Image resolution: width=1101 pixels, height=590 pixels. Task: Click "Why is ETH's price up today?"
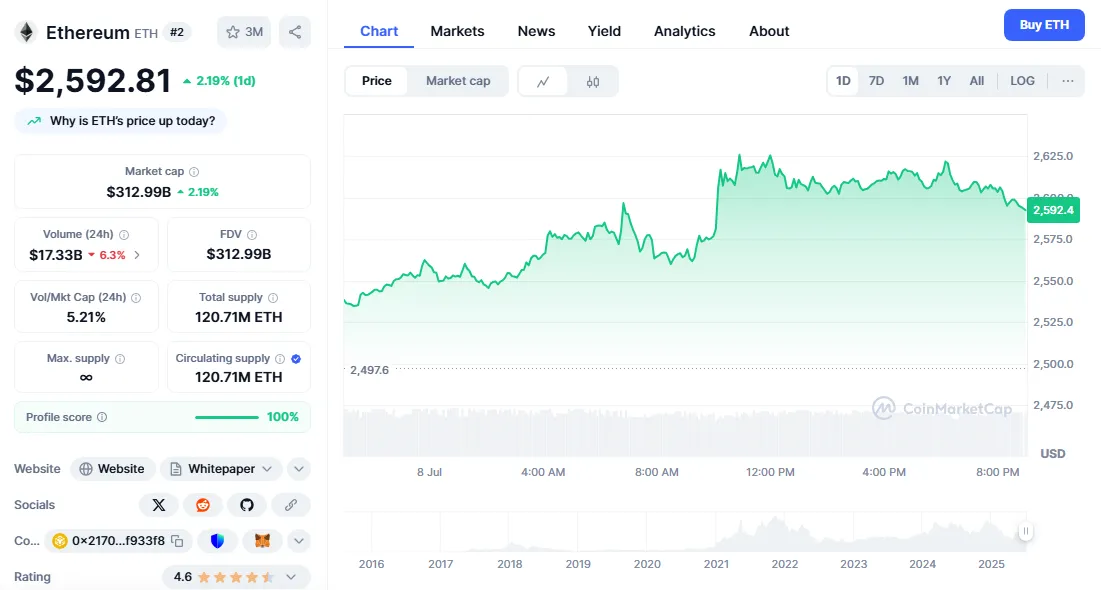(x=121, y=121)
